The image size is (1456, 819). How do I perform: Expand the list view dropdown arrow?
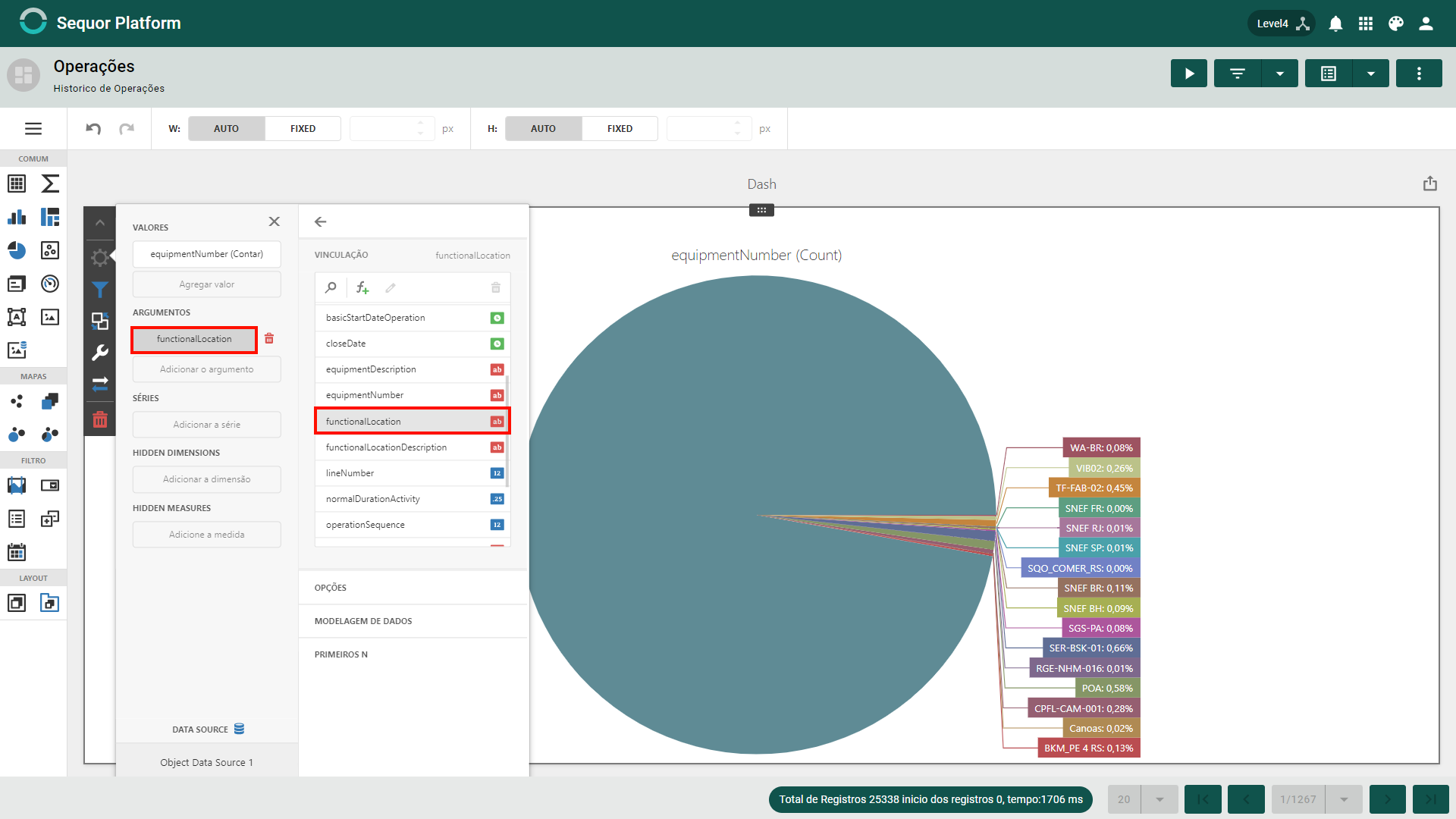click(1371, 74)
